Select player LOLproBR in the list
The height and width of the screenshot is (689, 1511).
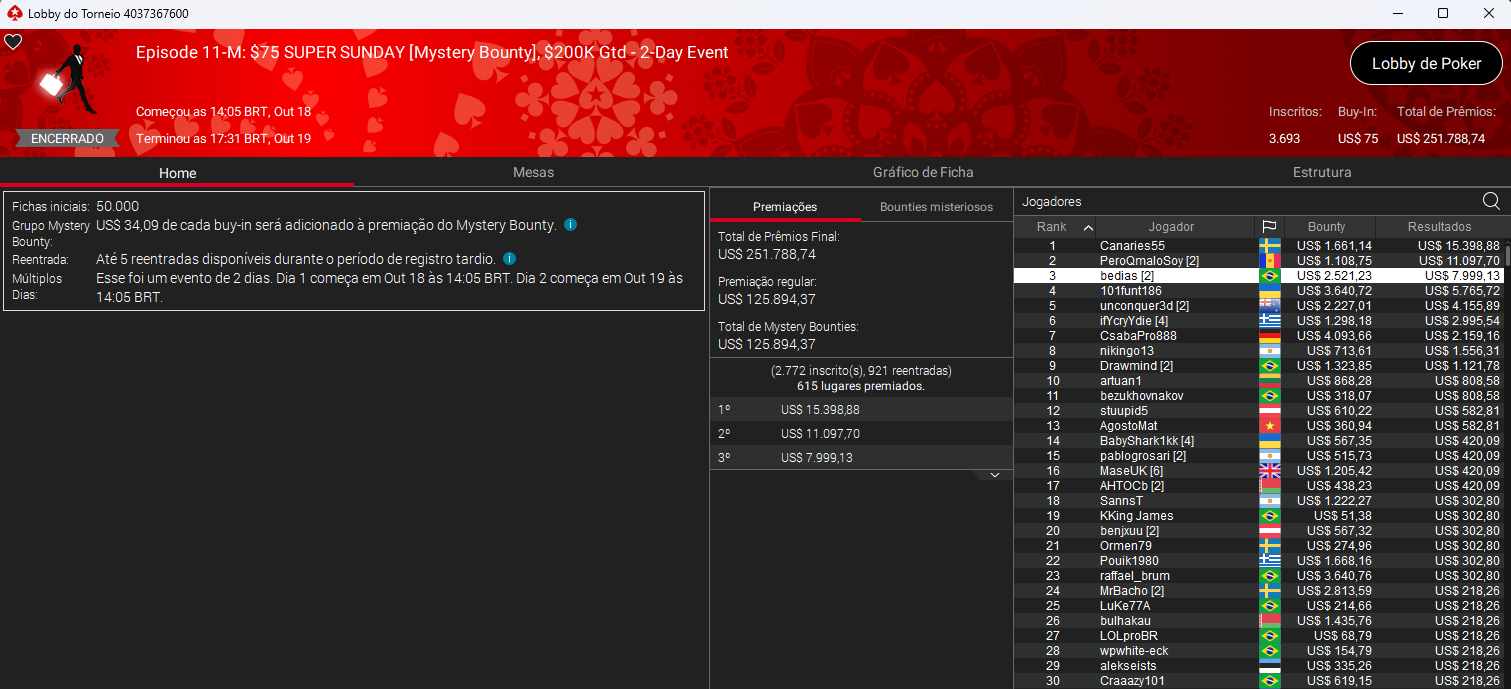1260,636
